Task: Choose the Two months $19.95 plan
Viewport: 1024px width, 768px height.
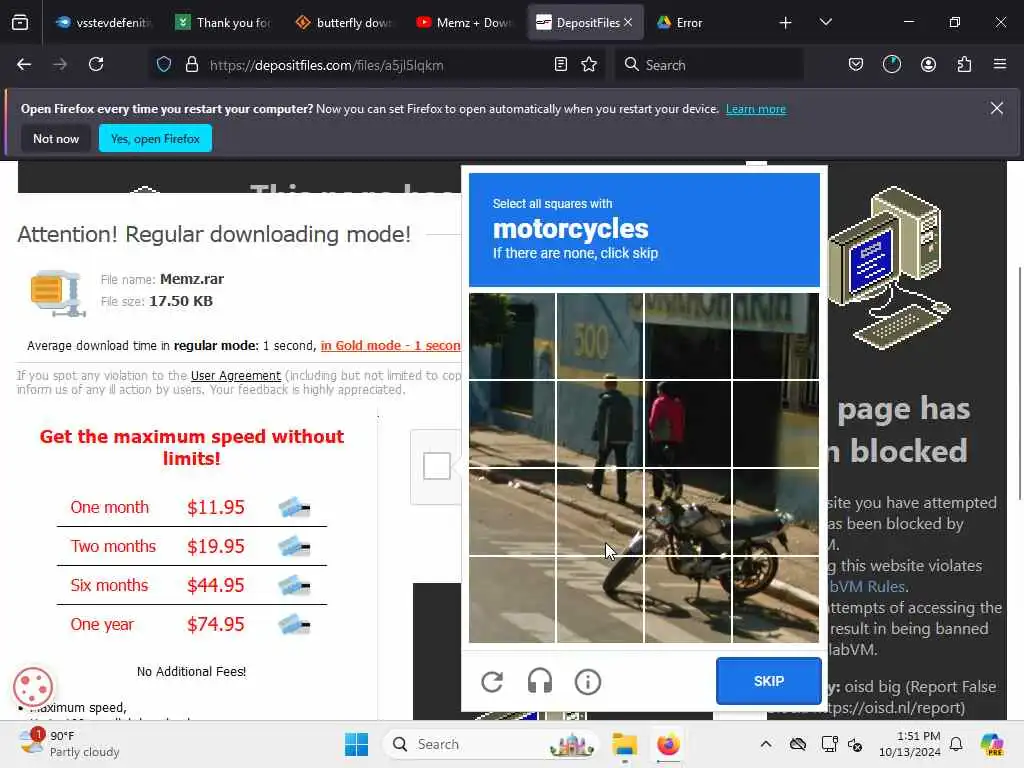Action: [191, 546]
